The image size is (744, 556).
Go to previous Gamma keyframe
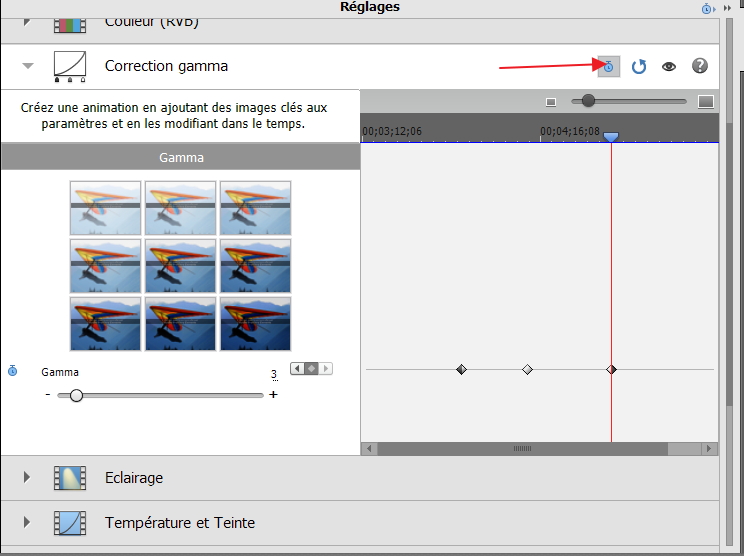[x=297, y=369]
